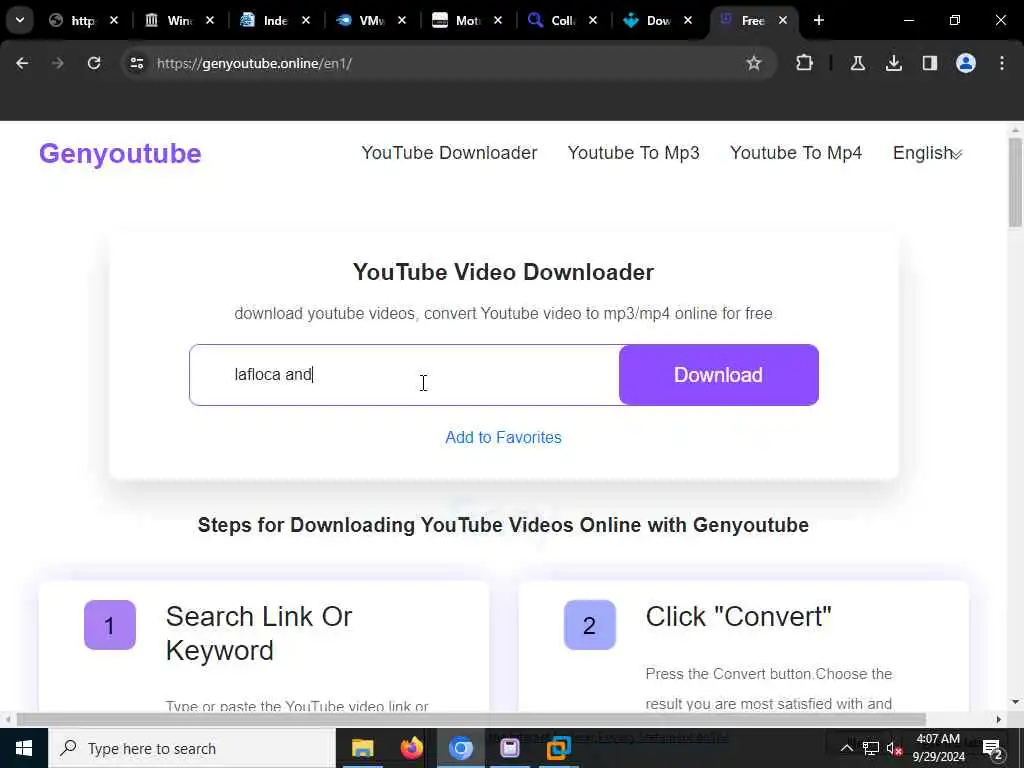Click the Genyoutube logo

coord(120,153)
